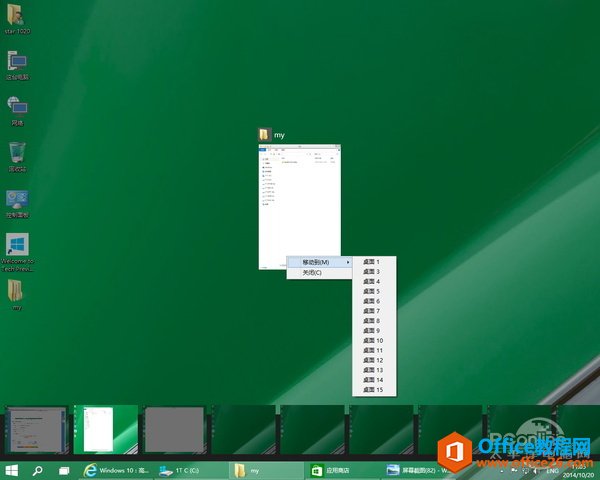Screen dimensions: 600x480
Task: Click the Windows Start button
Action: click(x=11, y=470)
